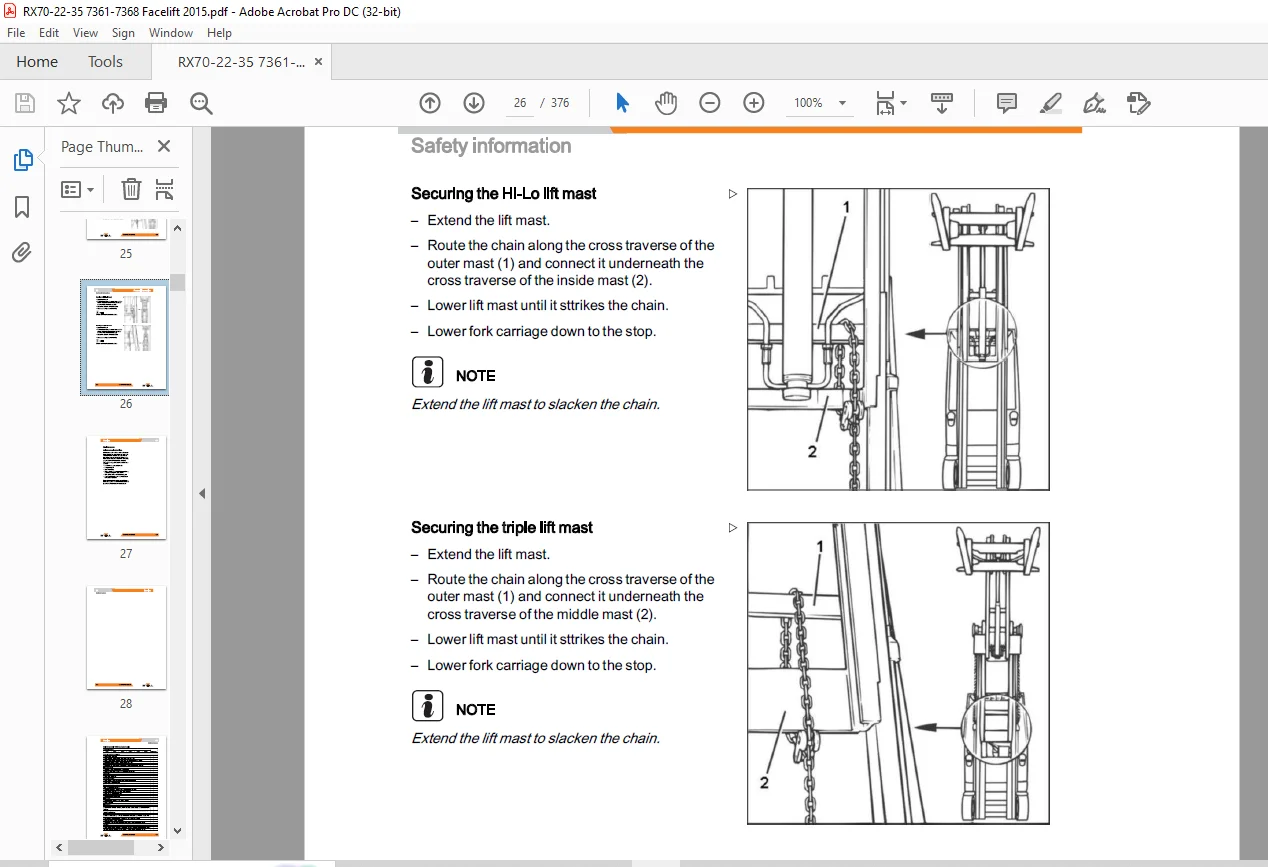1268x867 pixels.
Task: Select the arrow selection tool
Action: click(622, 103)
